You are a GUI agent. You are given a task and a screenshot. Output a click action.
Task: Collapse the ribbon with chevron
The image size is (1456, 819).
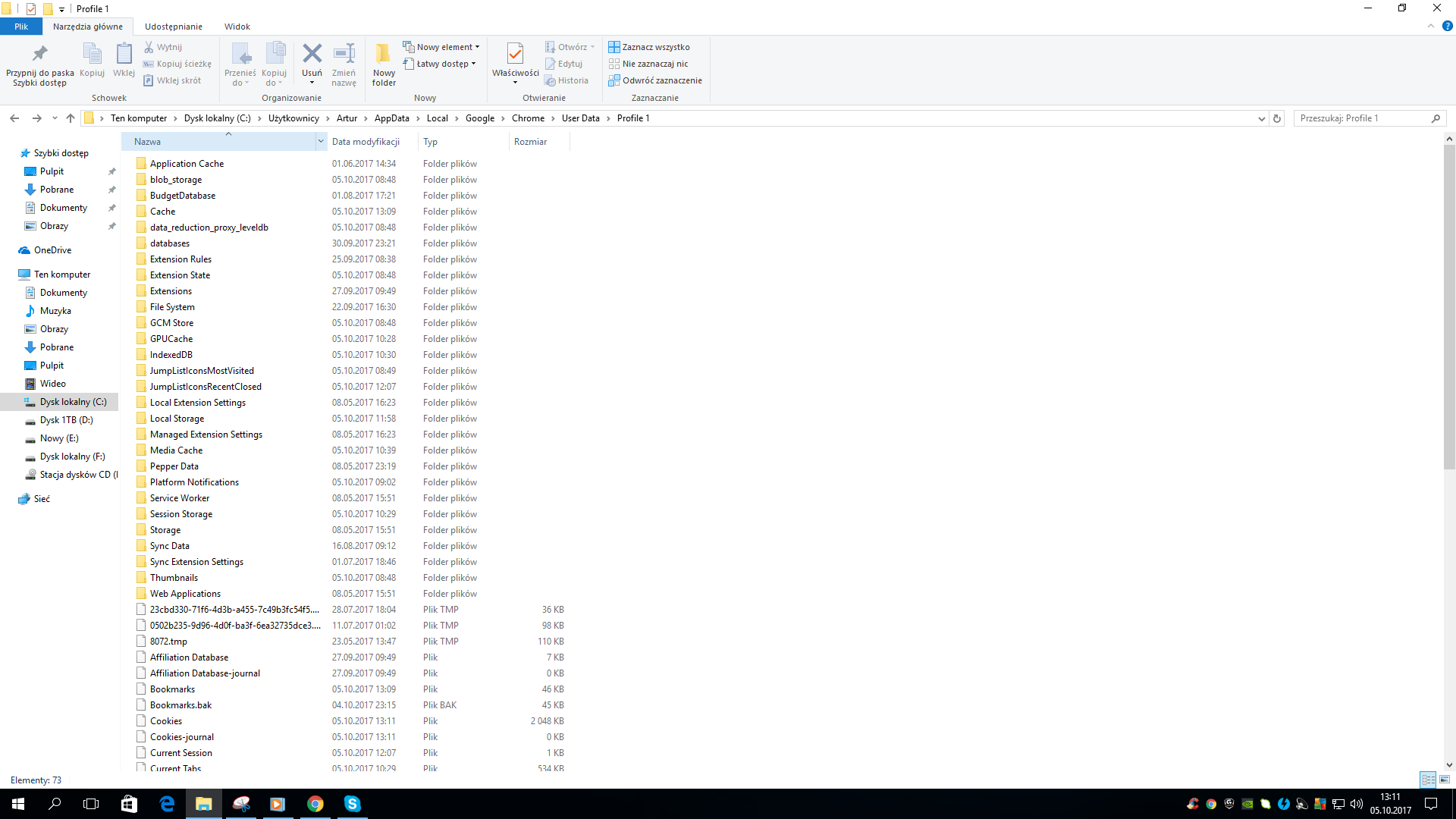click(1431, 26)
